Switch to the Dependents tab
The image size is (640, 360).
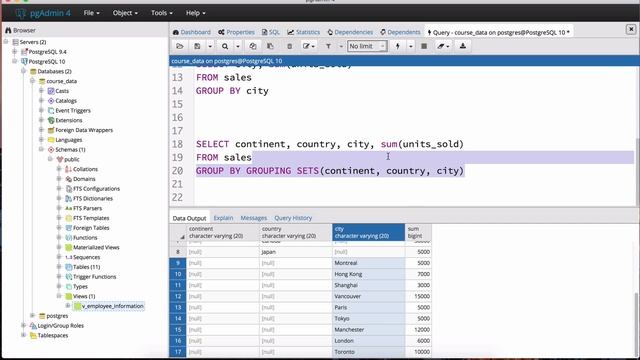point(400,32)
